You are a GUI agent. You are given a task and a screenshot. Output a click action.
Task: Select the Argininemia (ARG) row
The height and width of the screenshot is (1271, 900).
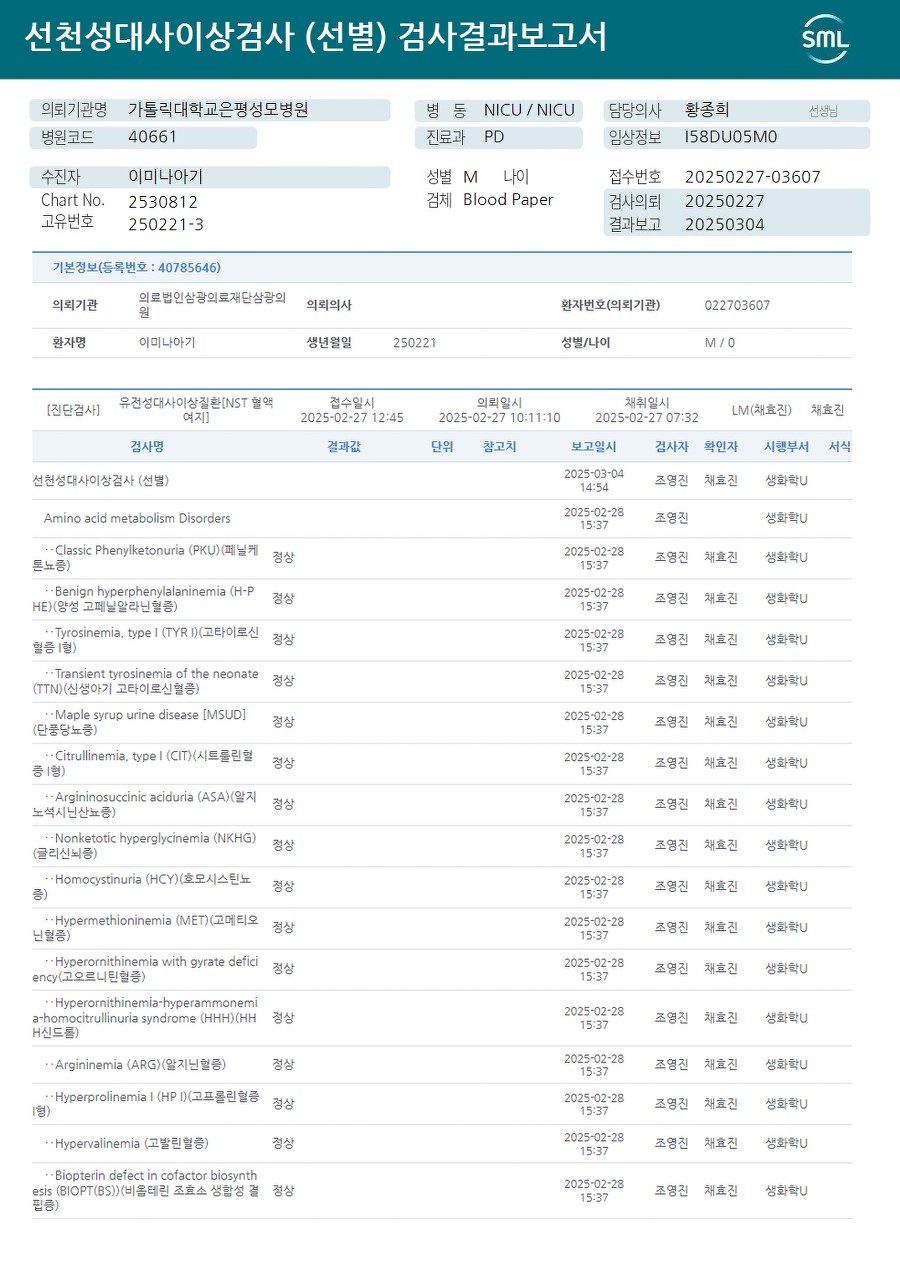coord(442,1065)
